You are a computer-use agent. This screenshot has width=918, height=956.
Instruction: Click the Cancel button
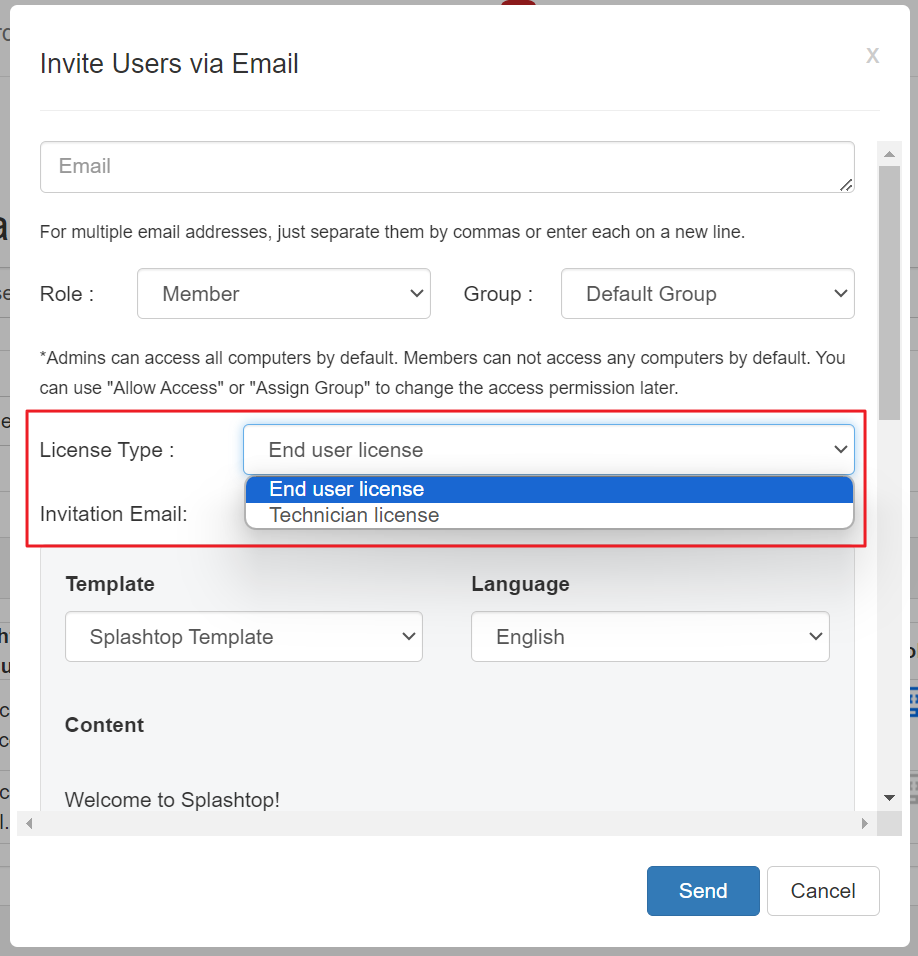pyautogui.click(x=823, y=891)
